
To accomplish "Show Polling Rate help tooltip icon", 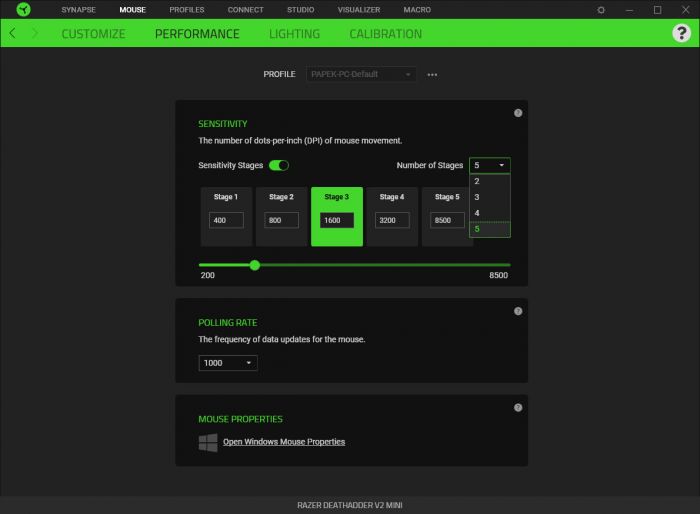I will coord(518,311).
